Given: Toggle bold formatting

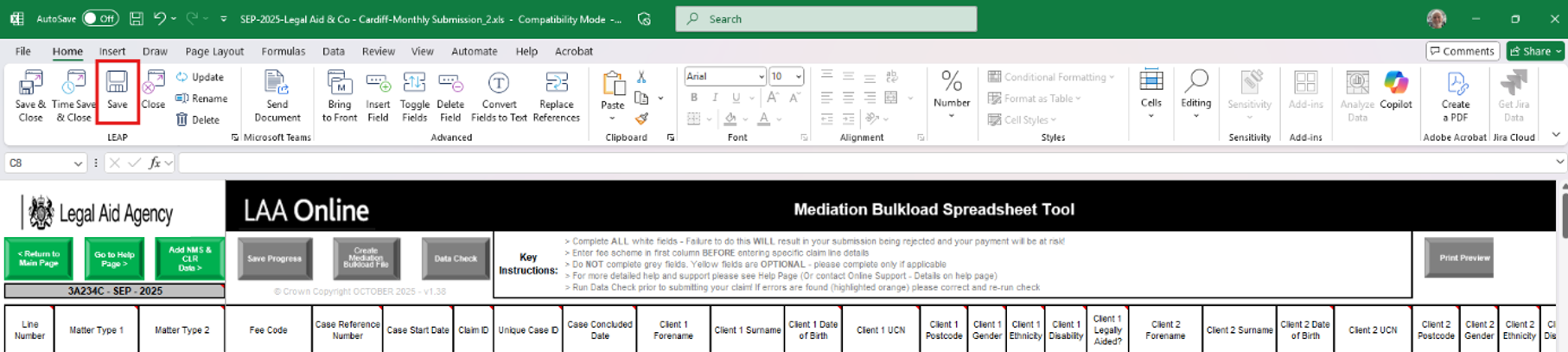Looking at the screenshot, I should tap(694, 98).
